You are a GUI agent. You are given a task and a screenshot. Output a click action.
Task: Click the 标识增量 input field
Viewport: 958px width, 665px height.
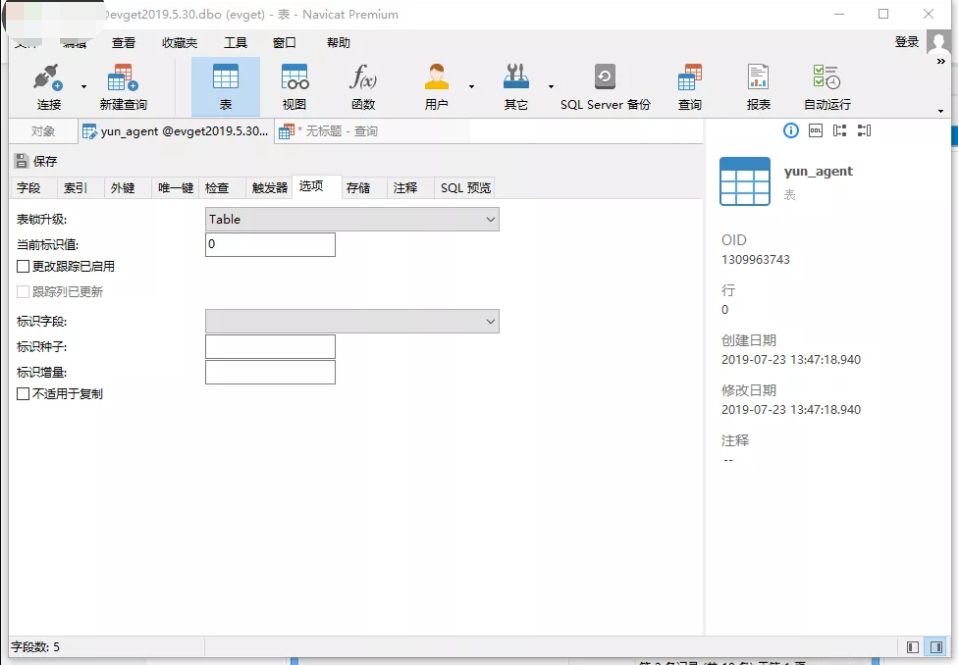click(x=270, y=372)
